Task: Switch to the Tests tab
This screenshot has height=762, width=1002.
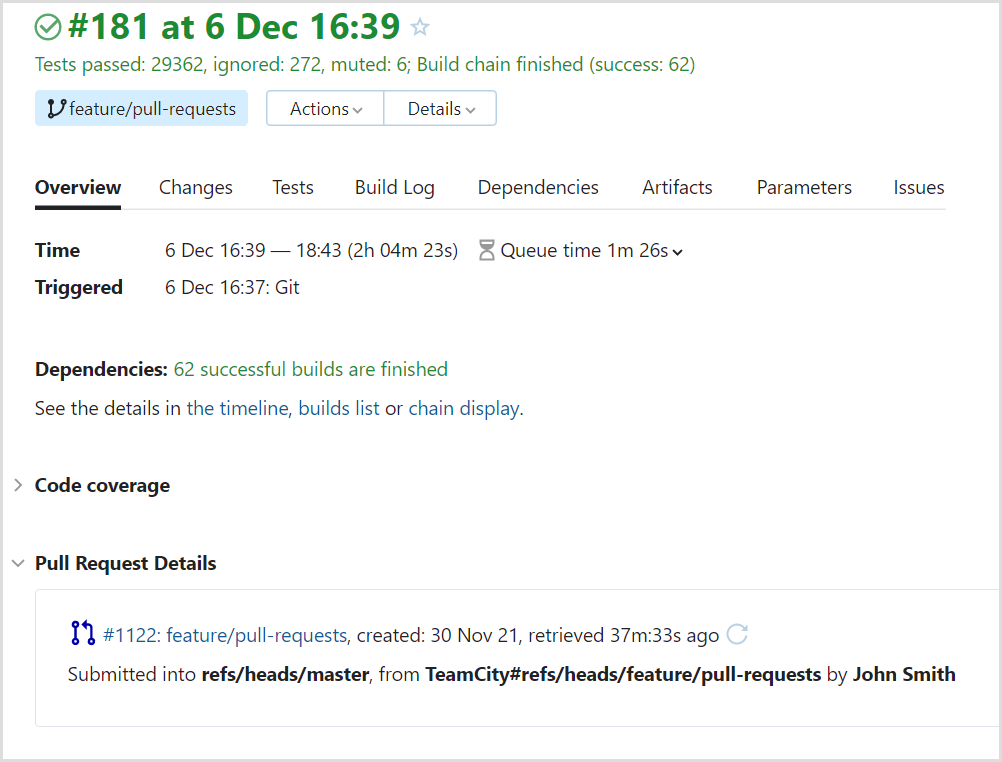Action: (292, 187)
